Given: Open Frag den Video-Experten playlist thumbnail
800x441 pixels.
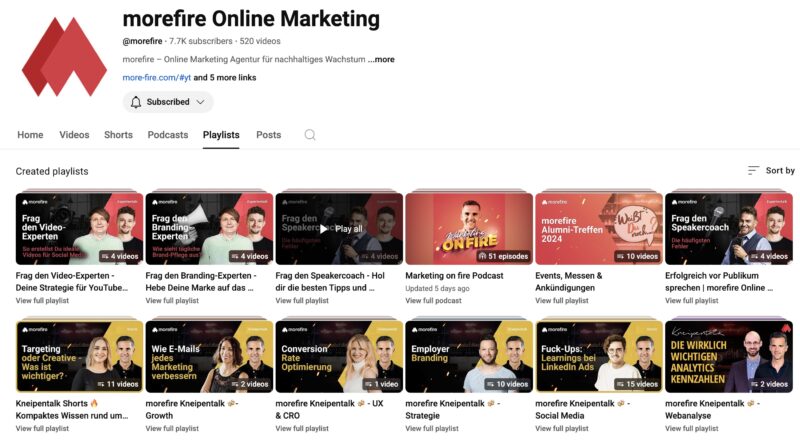Looking at the screenshot, I should pos(80,229).
